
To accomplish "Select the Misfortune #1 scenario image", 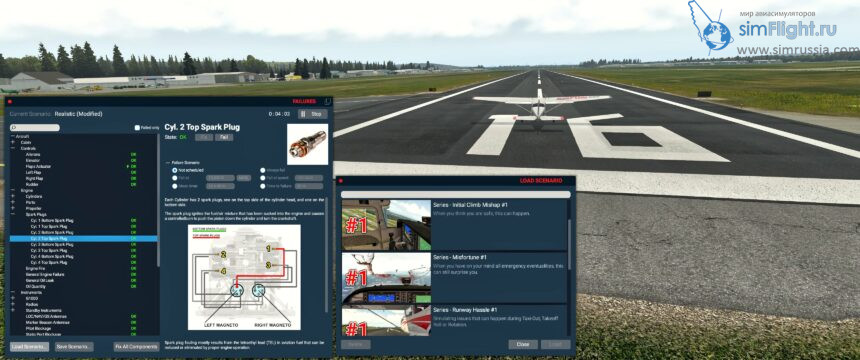I will pos(386,278).
